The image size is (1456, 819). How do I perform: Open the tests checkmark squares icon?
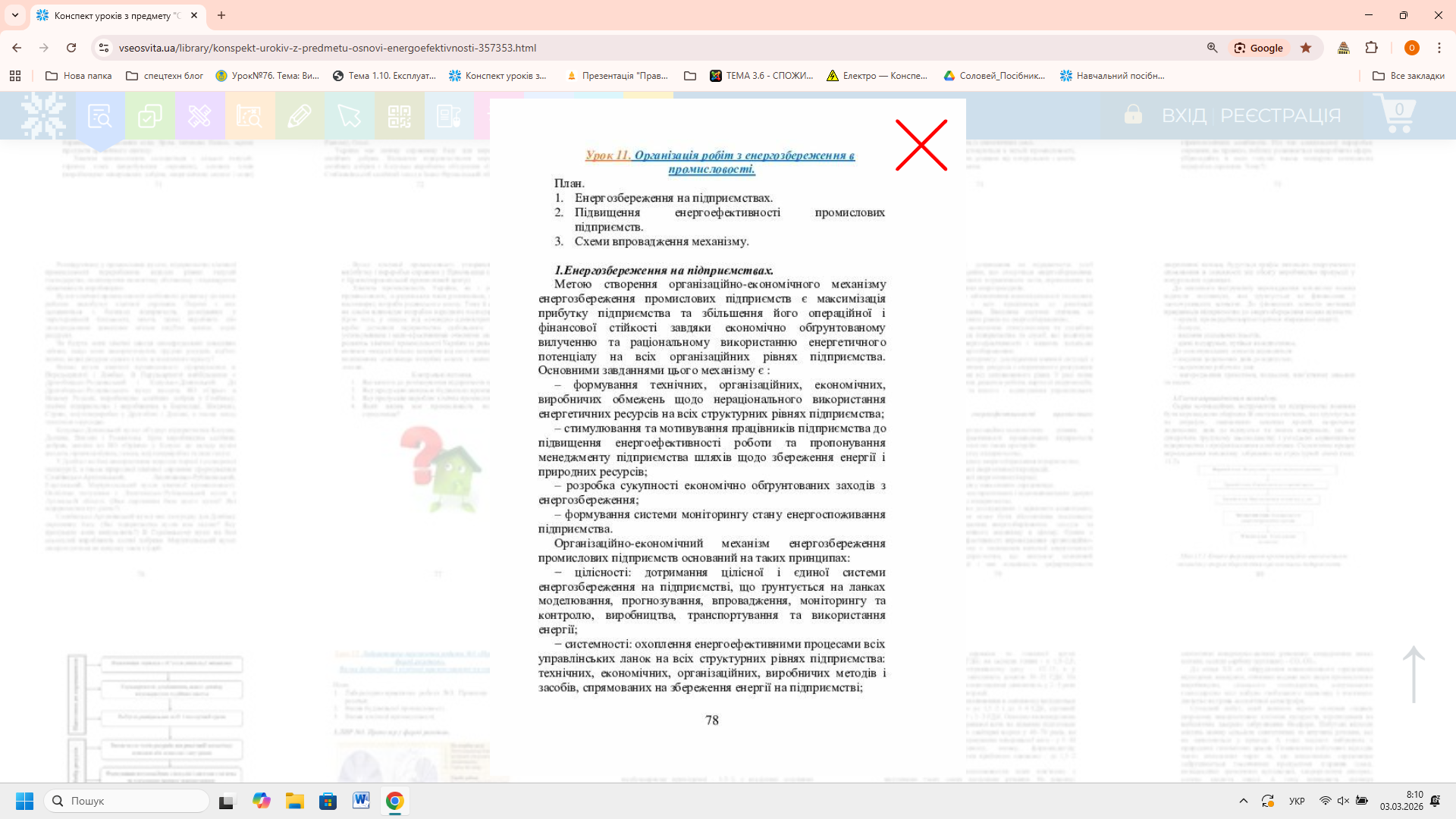[149, 116]
